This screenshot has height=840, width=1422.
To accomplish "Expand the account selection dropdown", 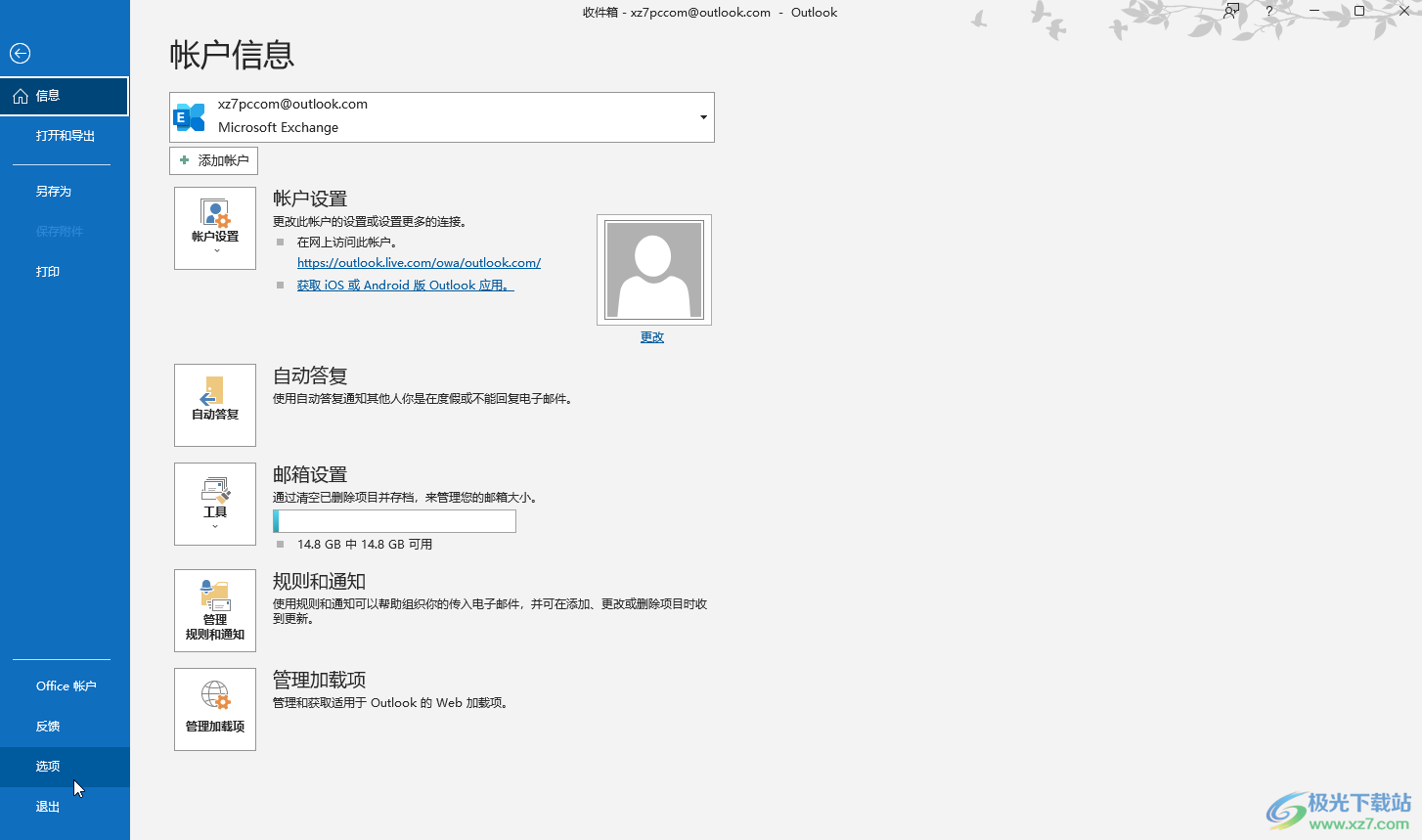I will click(703, 117).
